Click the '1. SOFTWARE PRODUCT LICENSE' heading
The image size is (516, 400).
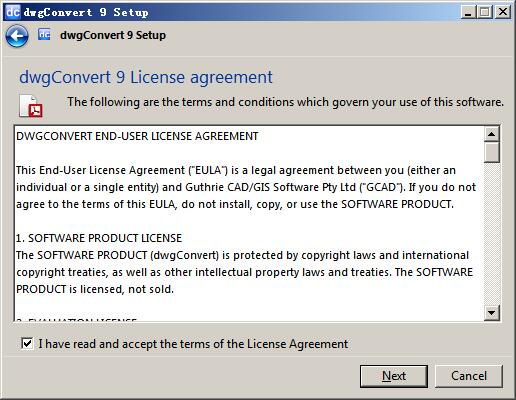[99, 238]
